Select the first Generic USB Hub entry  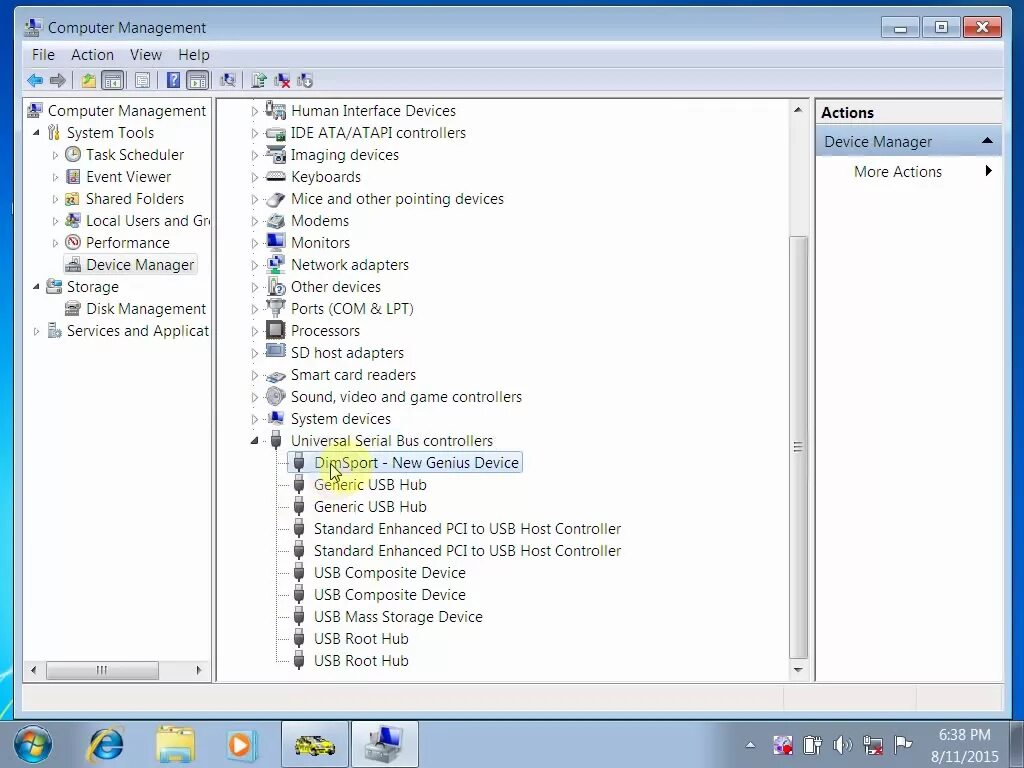[x=370, y=485]
